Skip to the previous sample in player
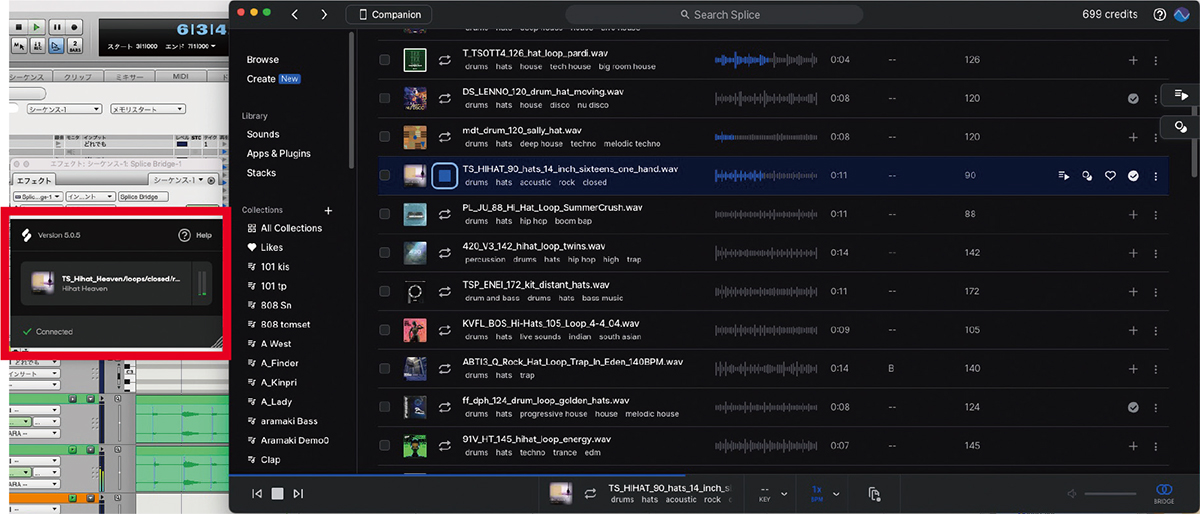The height and width of the screenshot is (514, 1200). 257,494
